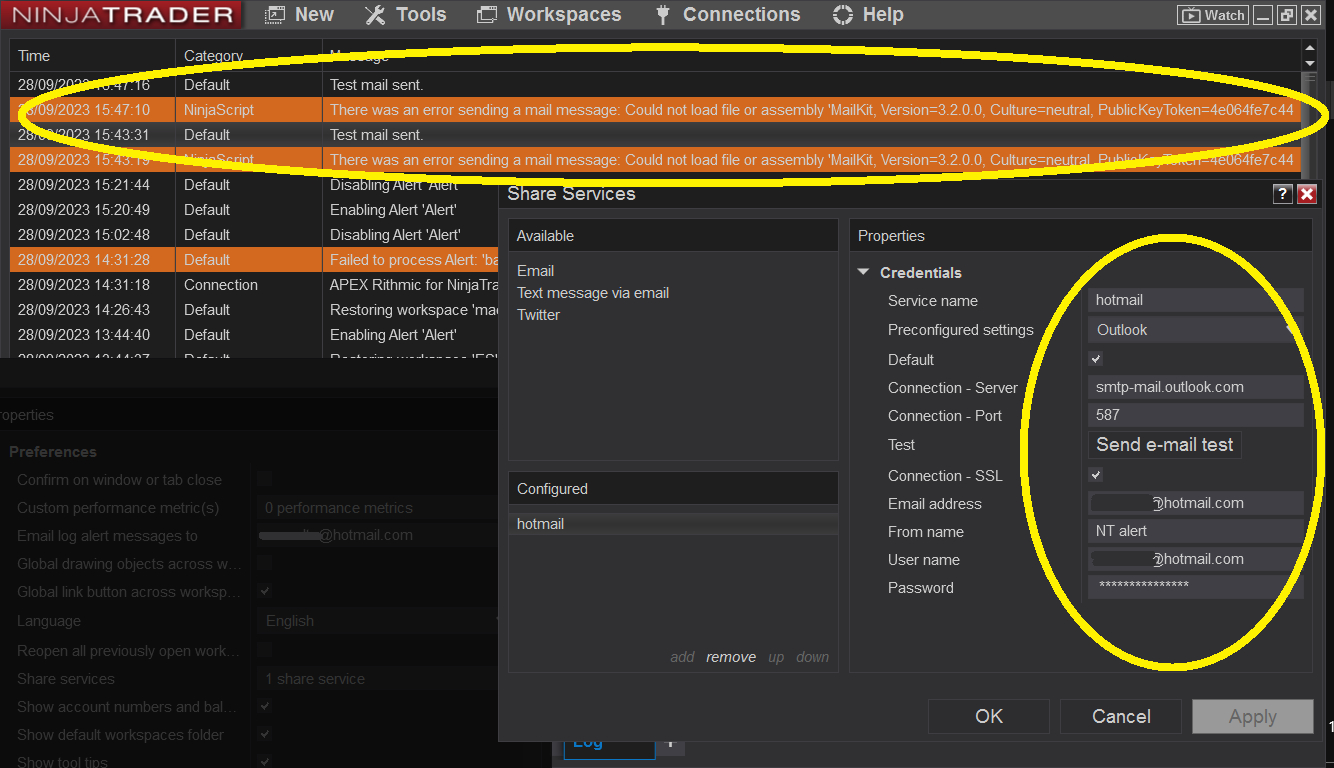Viewport: 1334px width, 768px height.
Task: Open help for Share Services dialog
Action: (x=1282, y=195)
